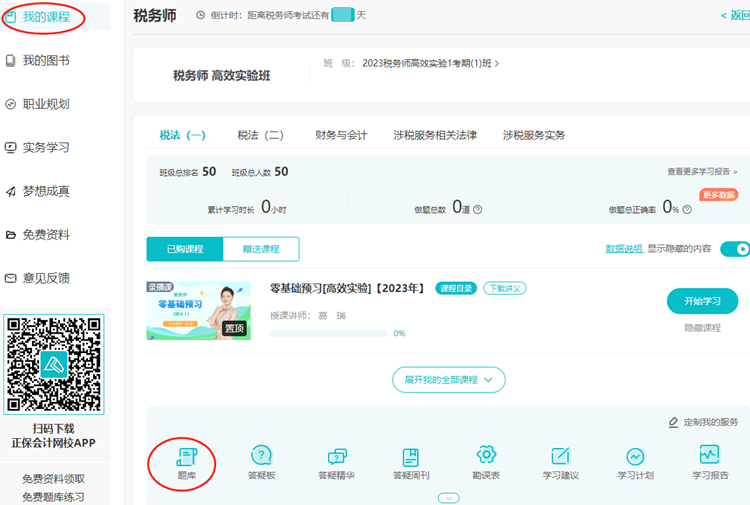Expand 查看更多学习报告 arrow link
Image resolution: width=750 pixels, height=505 pixels.
[x=702, y=171]
